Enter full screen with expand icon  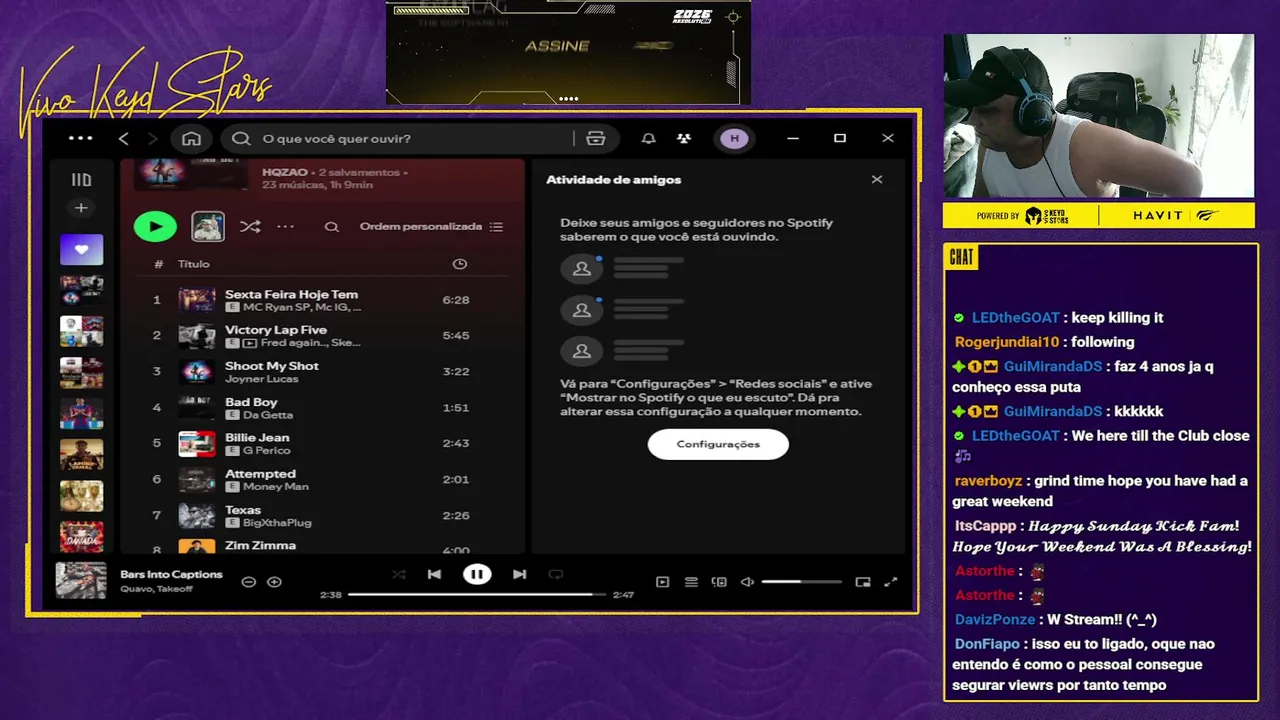click(891, 582)
